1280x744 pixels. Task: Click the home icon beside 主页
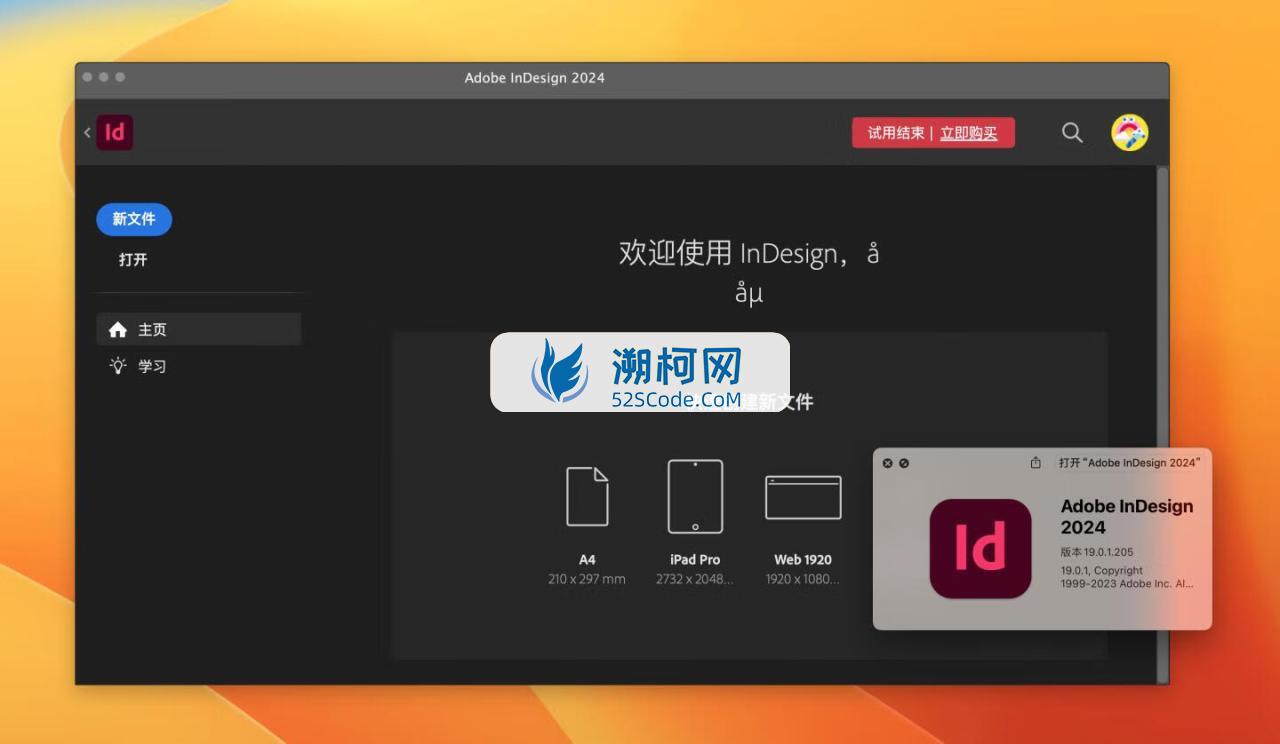click(118, 329)
